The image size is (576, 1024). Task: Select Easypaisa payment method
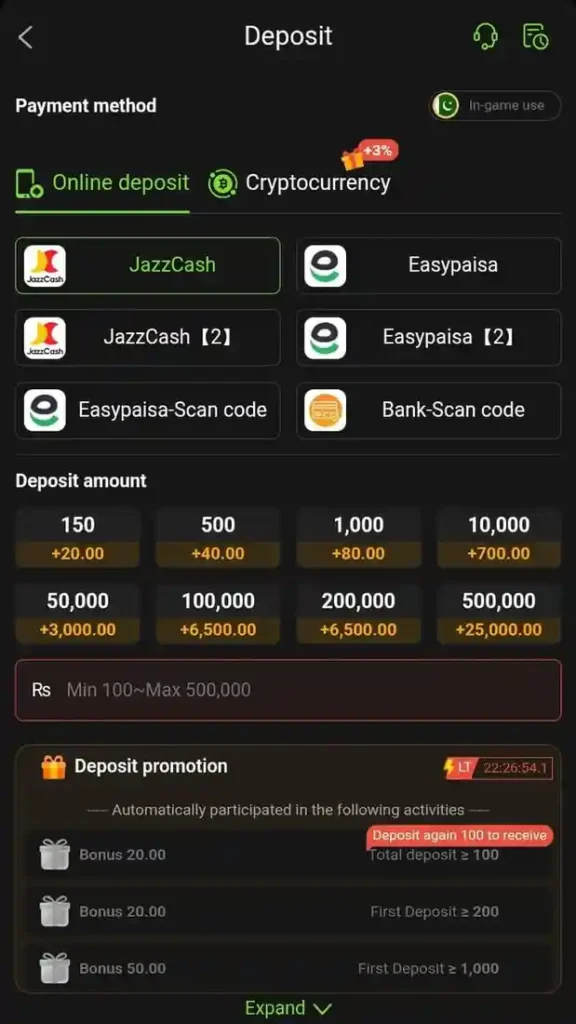click(428, 265)
